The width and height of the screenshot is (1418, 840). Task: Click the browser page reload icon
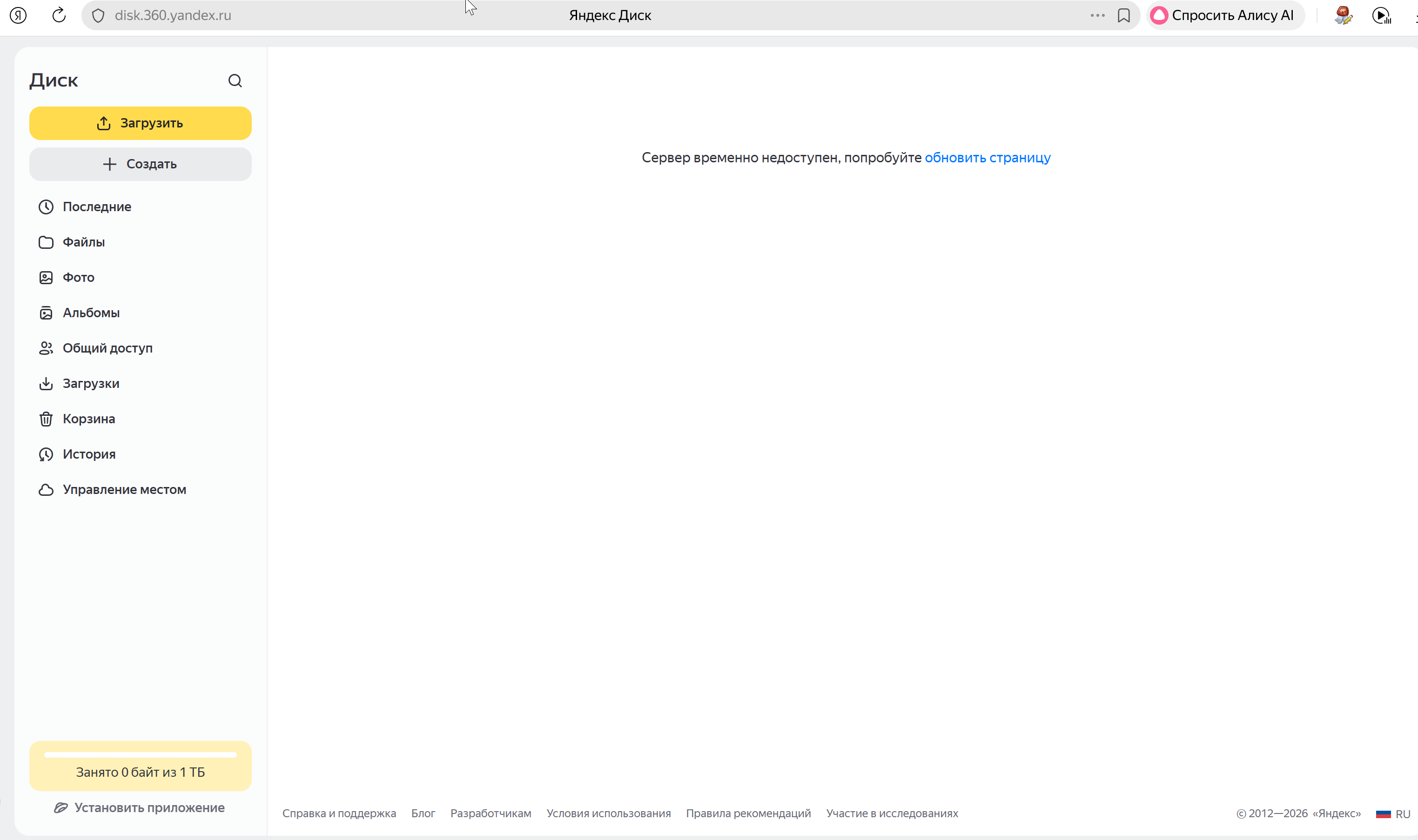click(x=59, y=15)
